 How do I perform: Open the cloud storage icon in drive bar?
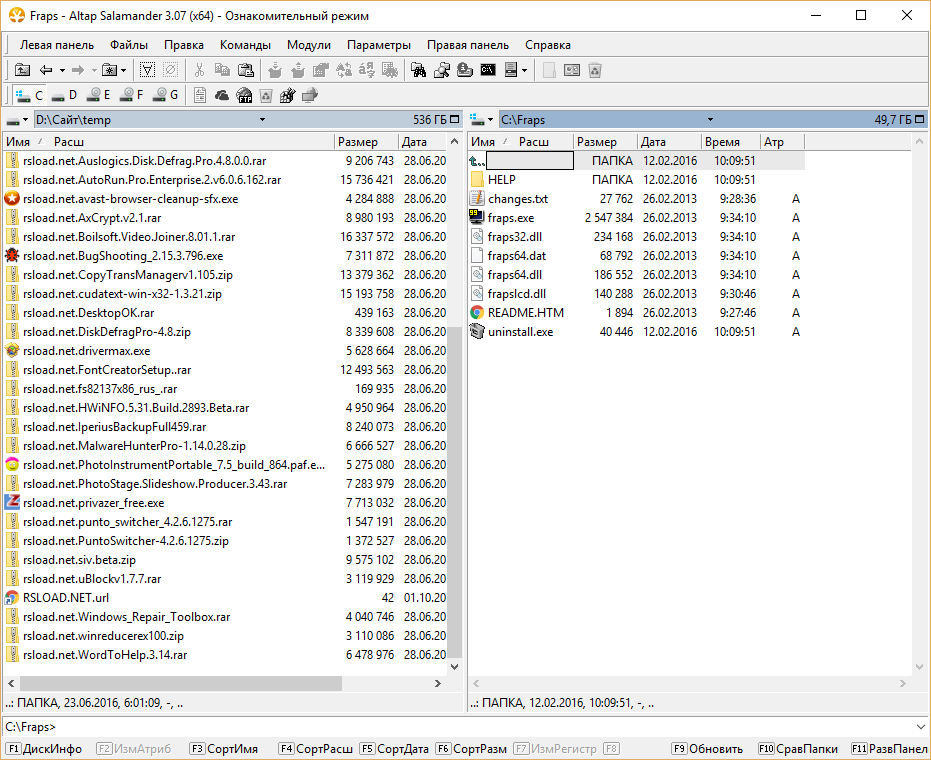tap(222, 95)
